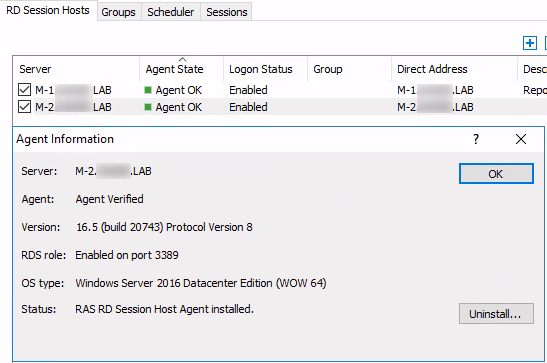Sort by the Group column header
The image size is (547, 363).
(349, 69)
